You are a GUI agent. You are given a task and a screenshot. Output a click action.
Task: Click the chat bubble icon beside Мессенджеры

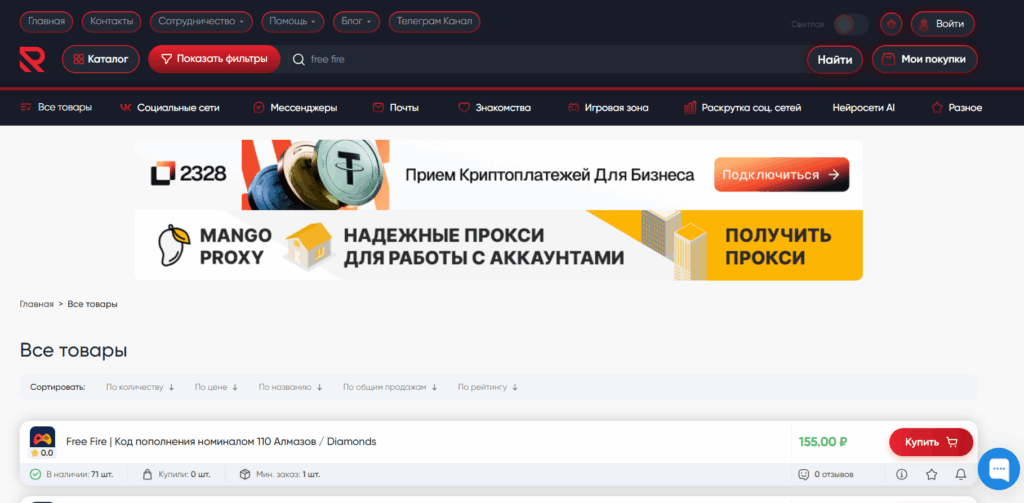pos(259,108)
